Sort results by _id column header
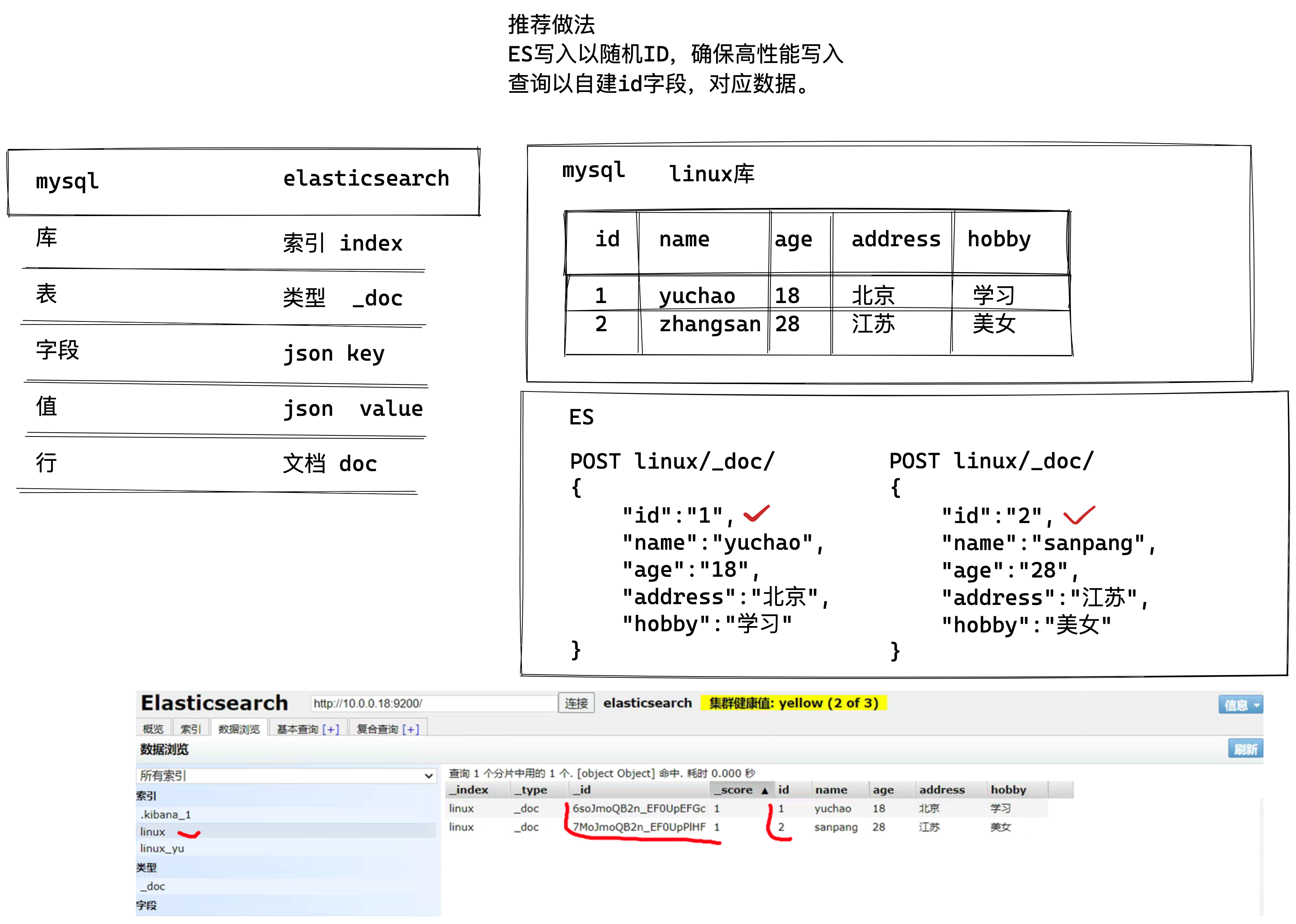The height and width of the screenshot is (924, 1296). [582, 790]
